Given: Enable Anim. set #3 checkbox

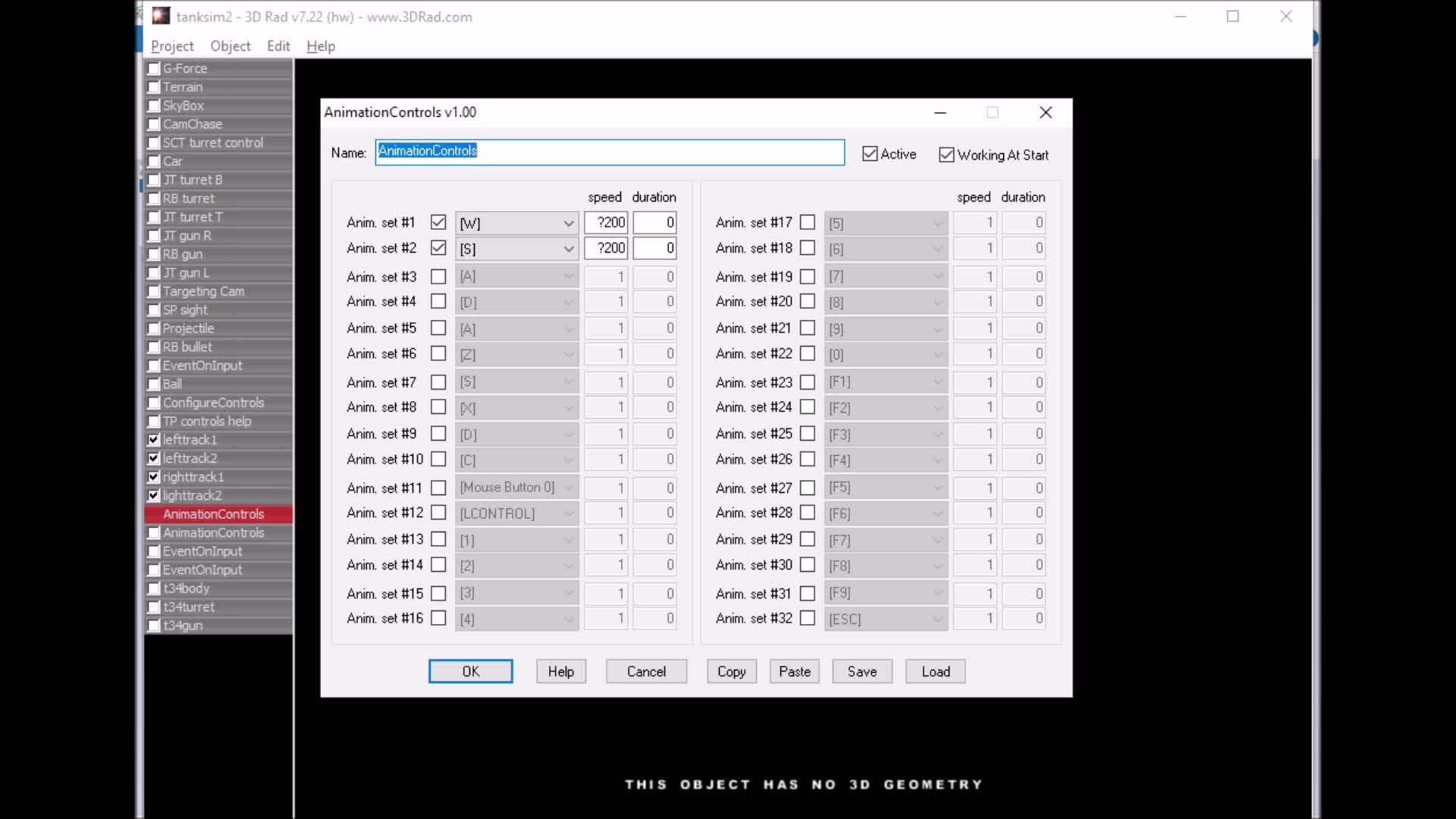Looking at the screenshot, I should [438, 277].
